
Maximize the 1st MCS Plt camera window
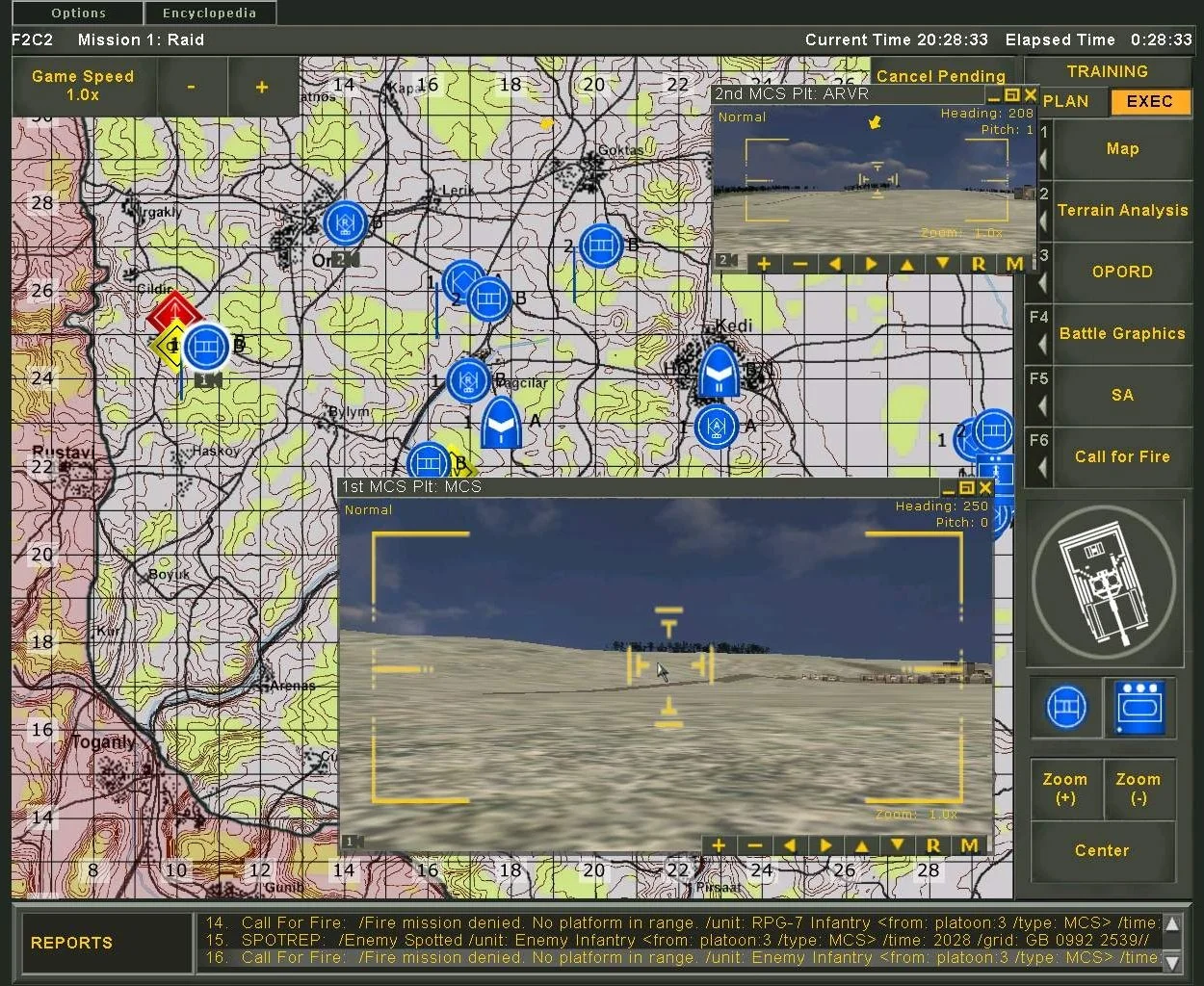[967, 488]
